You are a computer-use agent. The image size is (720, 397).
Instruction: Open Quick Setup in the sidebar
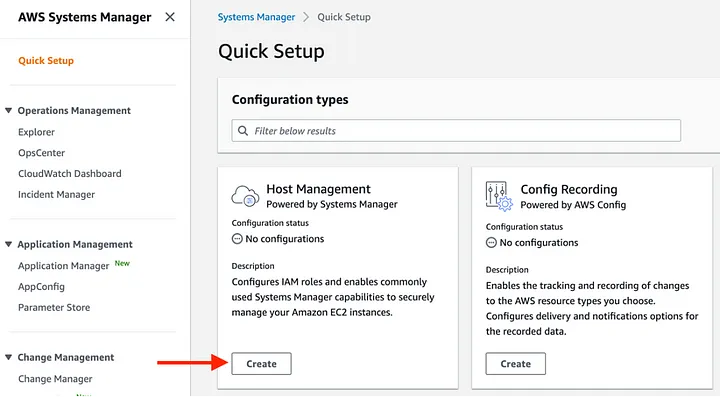[46, 61]
